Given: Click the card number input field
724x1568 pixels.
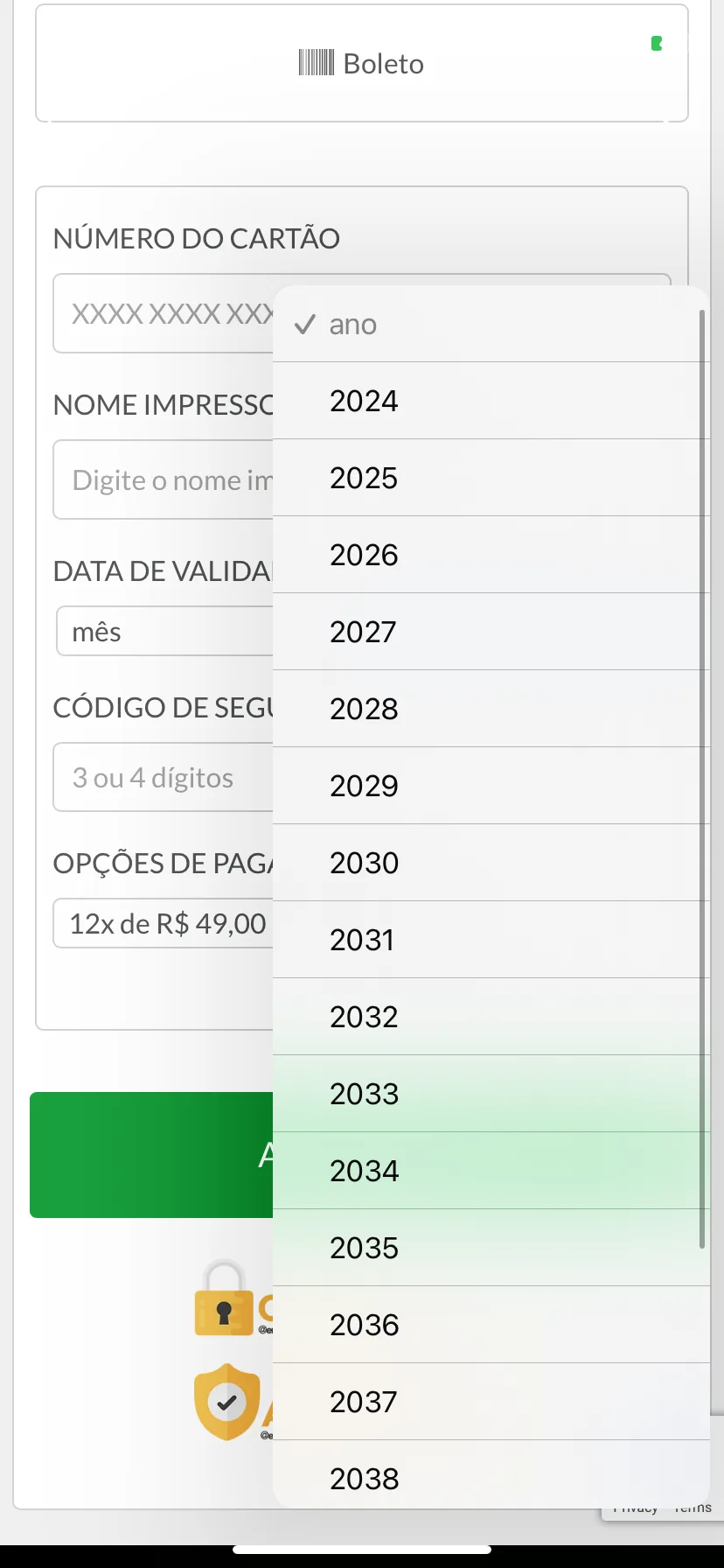Looking at the screenshot, I should coord(164,313).
